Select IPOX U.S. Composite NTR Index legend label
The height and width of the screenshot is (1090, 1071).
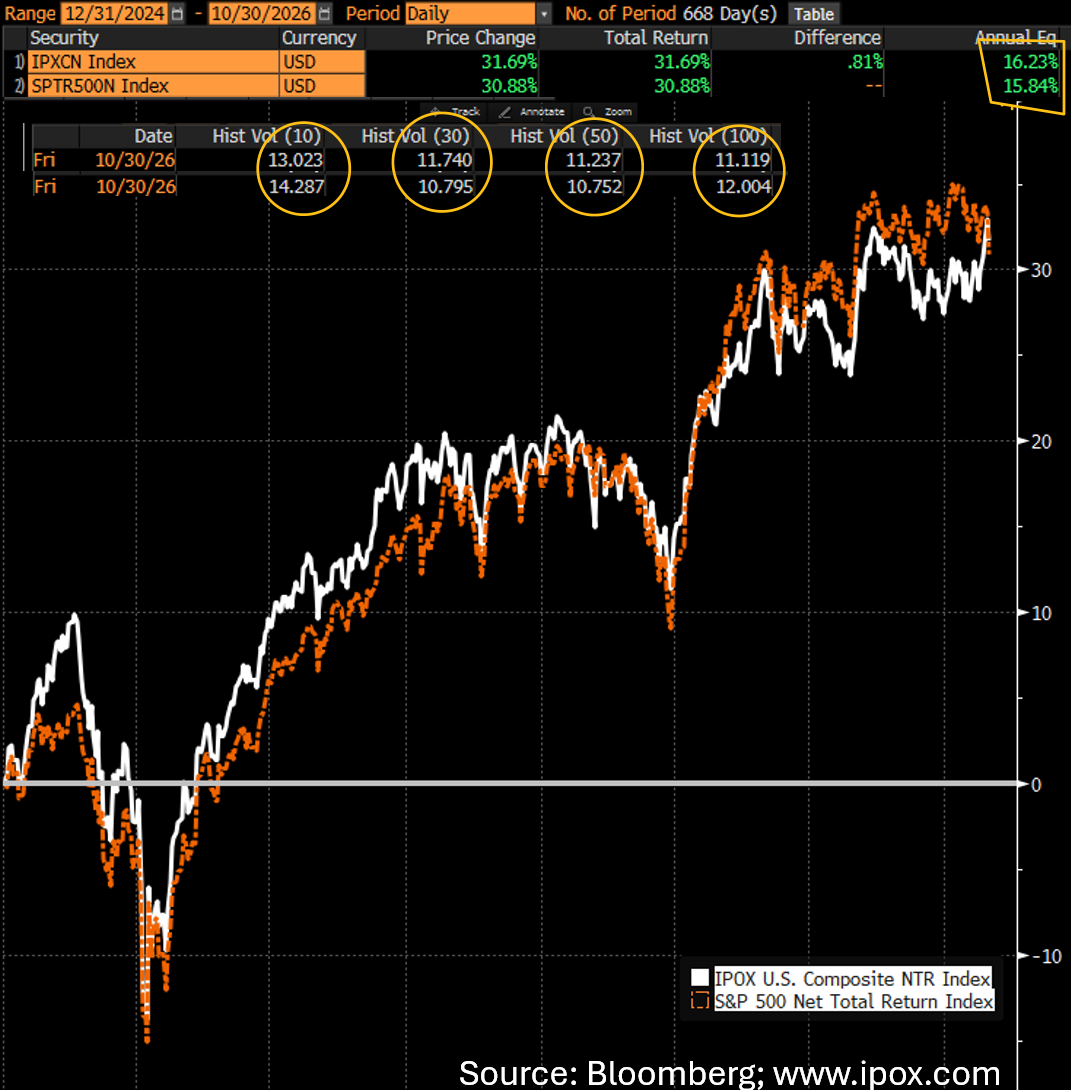point(852,979)
